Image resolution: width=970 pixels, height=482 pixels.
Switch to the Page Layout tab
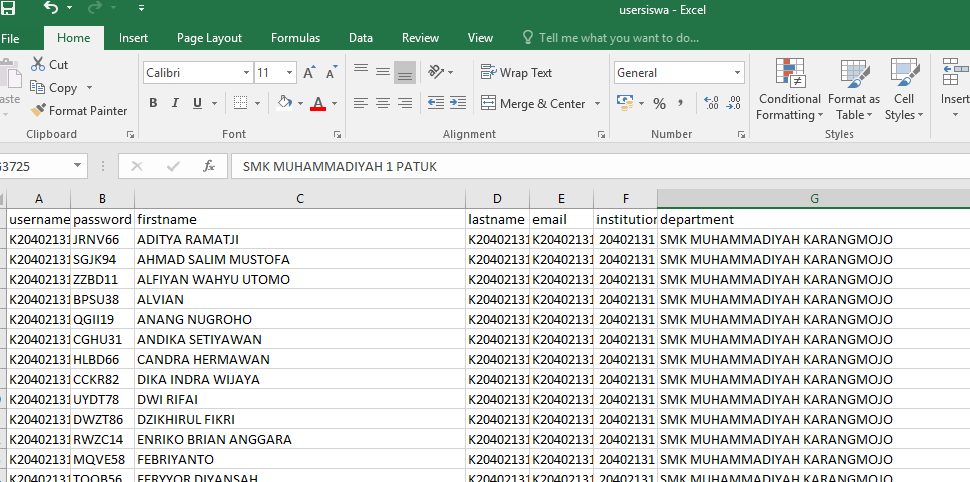(209, 38)
